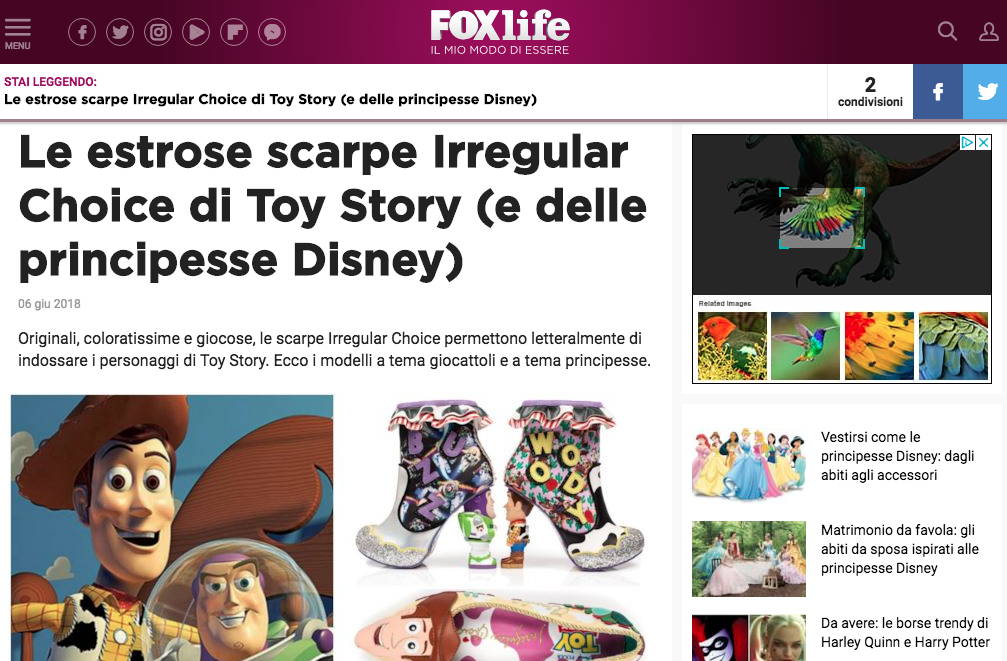This screenshot has height=661, width=1007.
Task: Click the Disney princesses sidebar thumbnail
Action: [749, 463]
